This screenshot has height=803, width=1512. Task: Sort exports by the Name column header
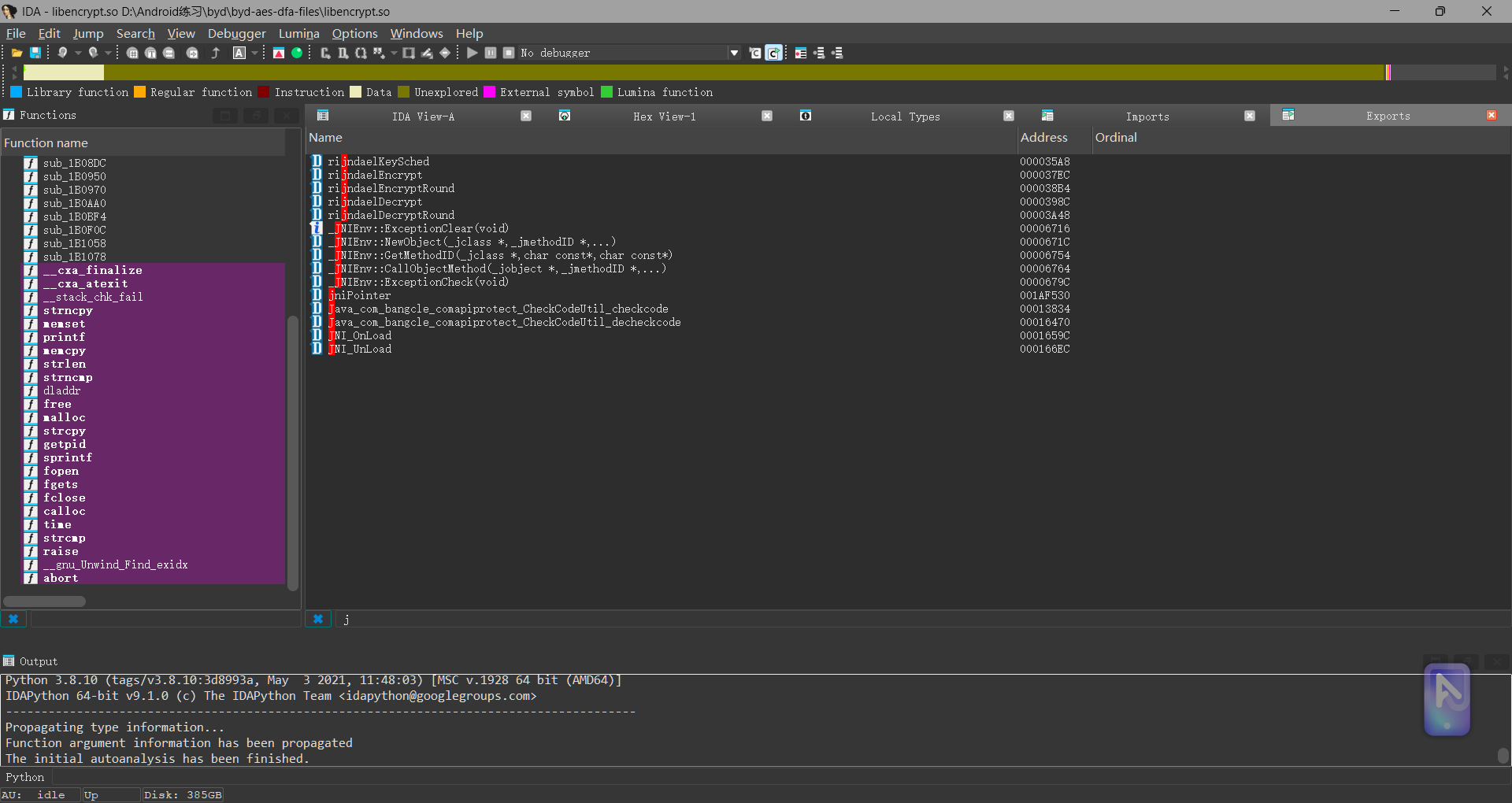click(661, 137)
